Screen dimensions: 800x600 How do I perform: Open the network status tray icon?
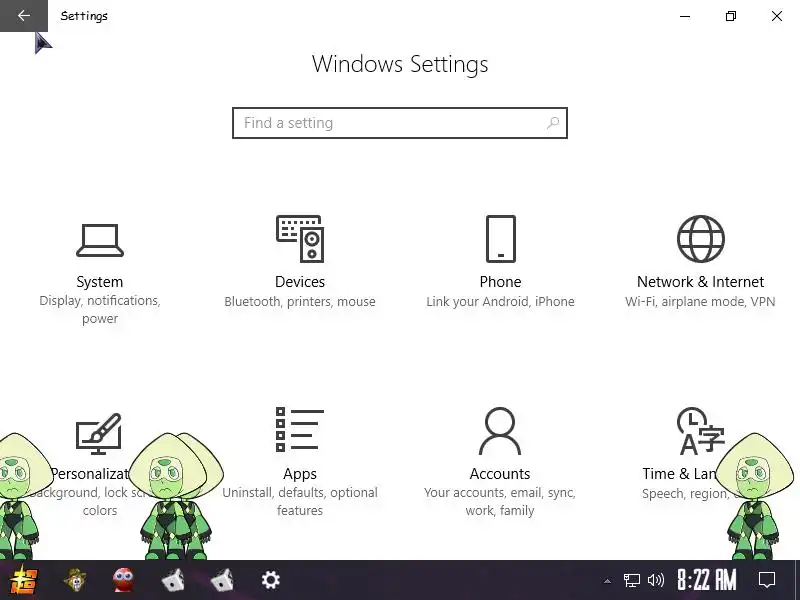point(632,580)
